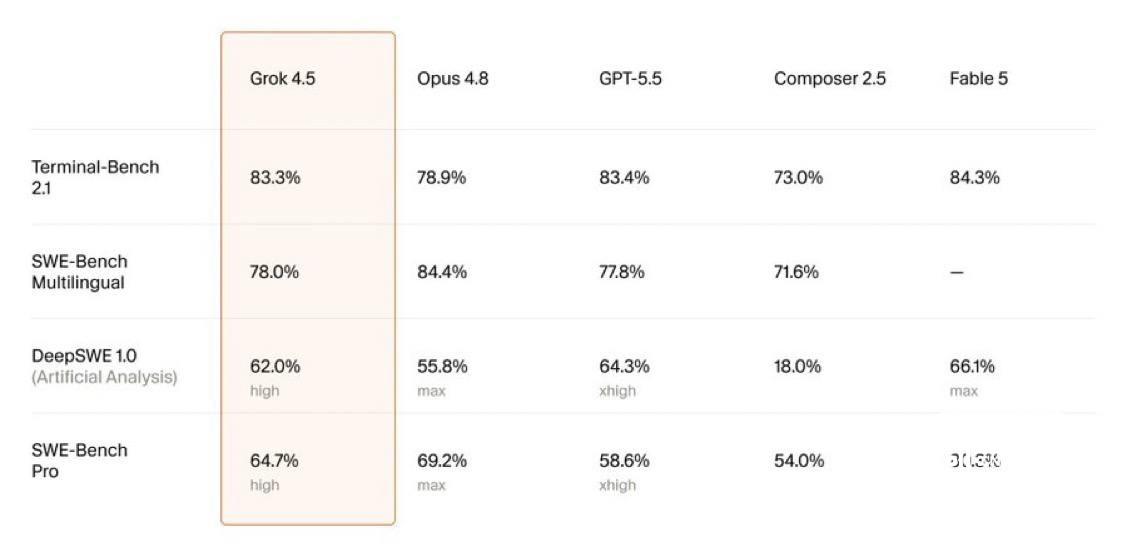This screenshot has width=1127, height=557.
Task: Click Fable 5's 84.3% Terminal-Bench score
Action: pos(975,178)
